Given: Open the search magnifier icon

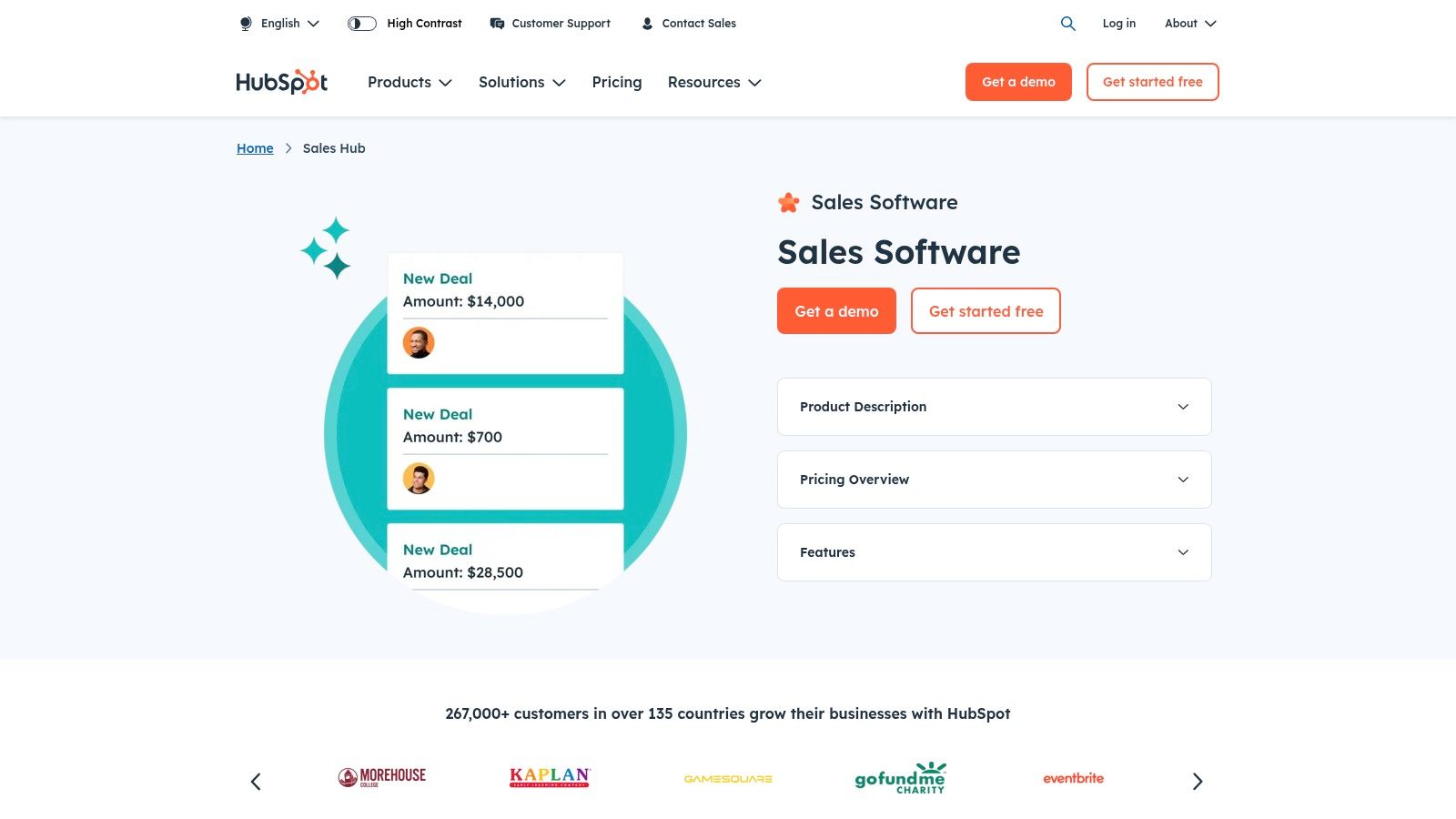Looking at the screenshot, I should [1067, 24].
